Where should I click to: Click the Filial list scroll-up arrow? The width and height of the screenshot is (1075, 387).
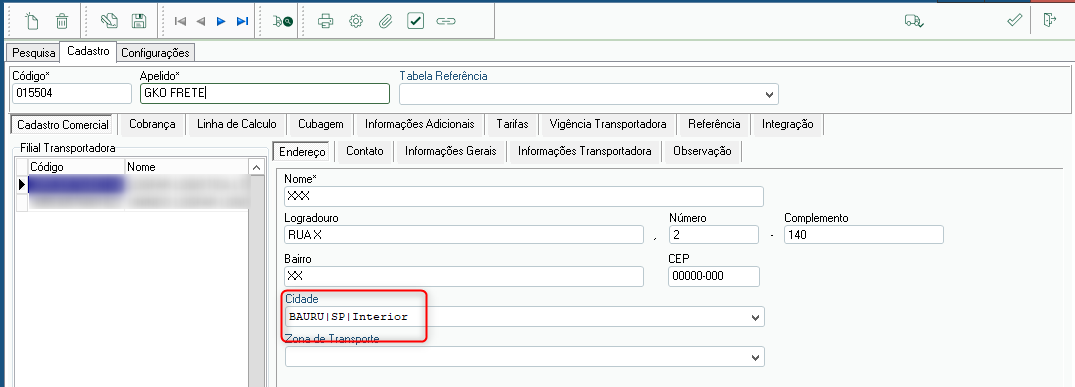click(x=256, y=167)
